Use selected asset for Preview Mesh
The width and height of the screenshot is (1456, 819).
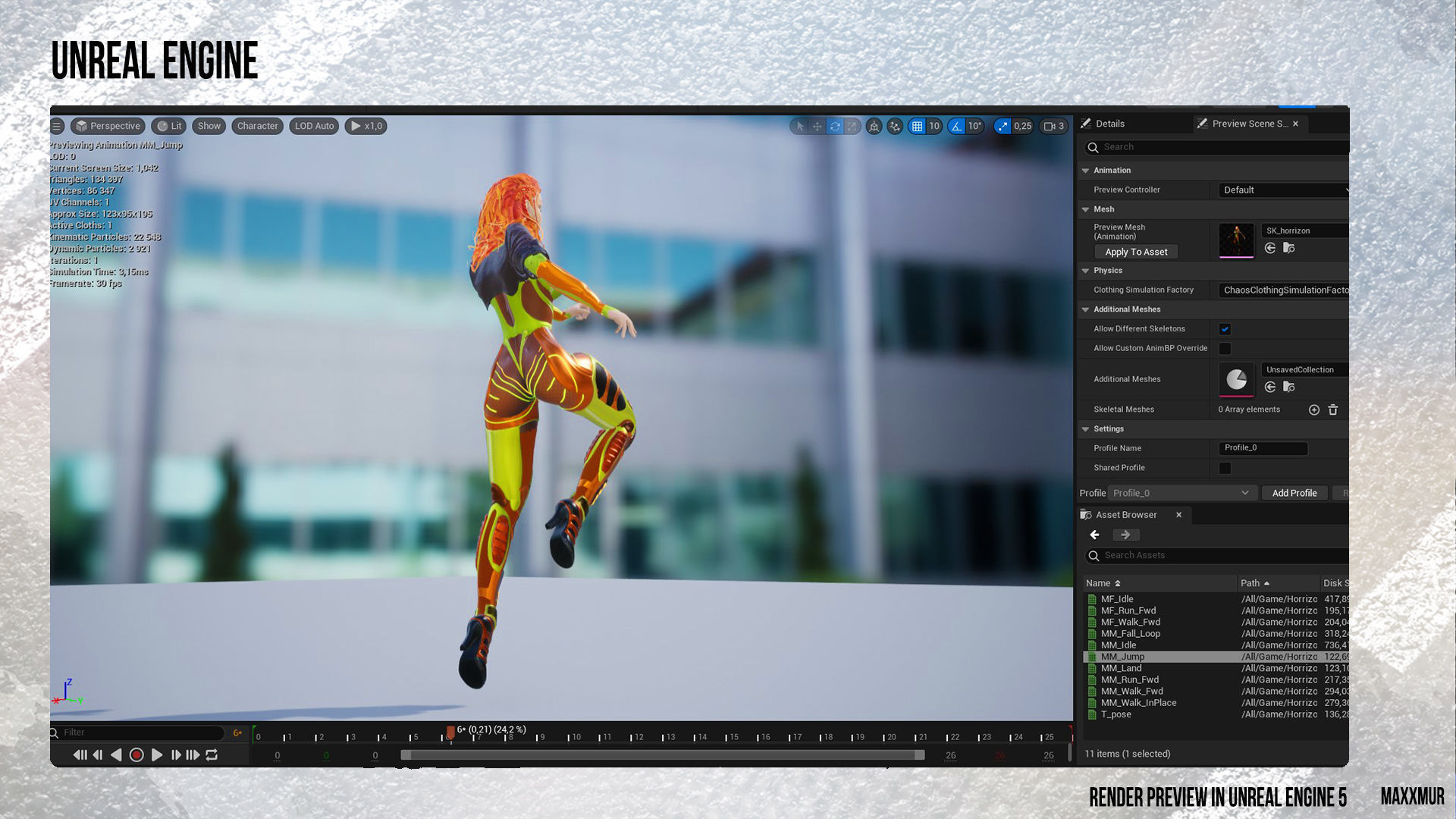[x=1270, y=249]
